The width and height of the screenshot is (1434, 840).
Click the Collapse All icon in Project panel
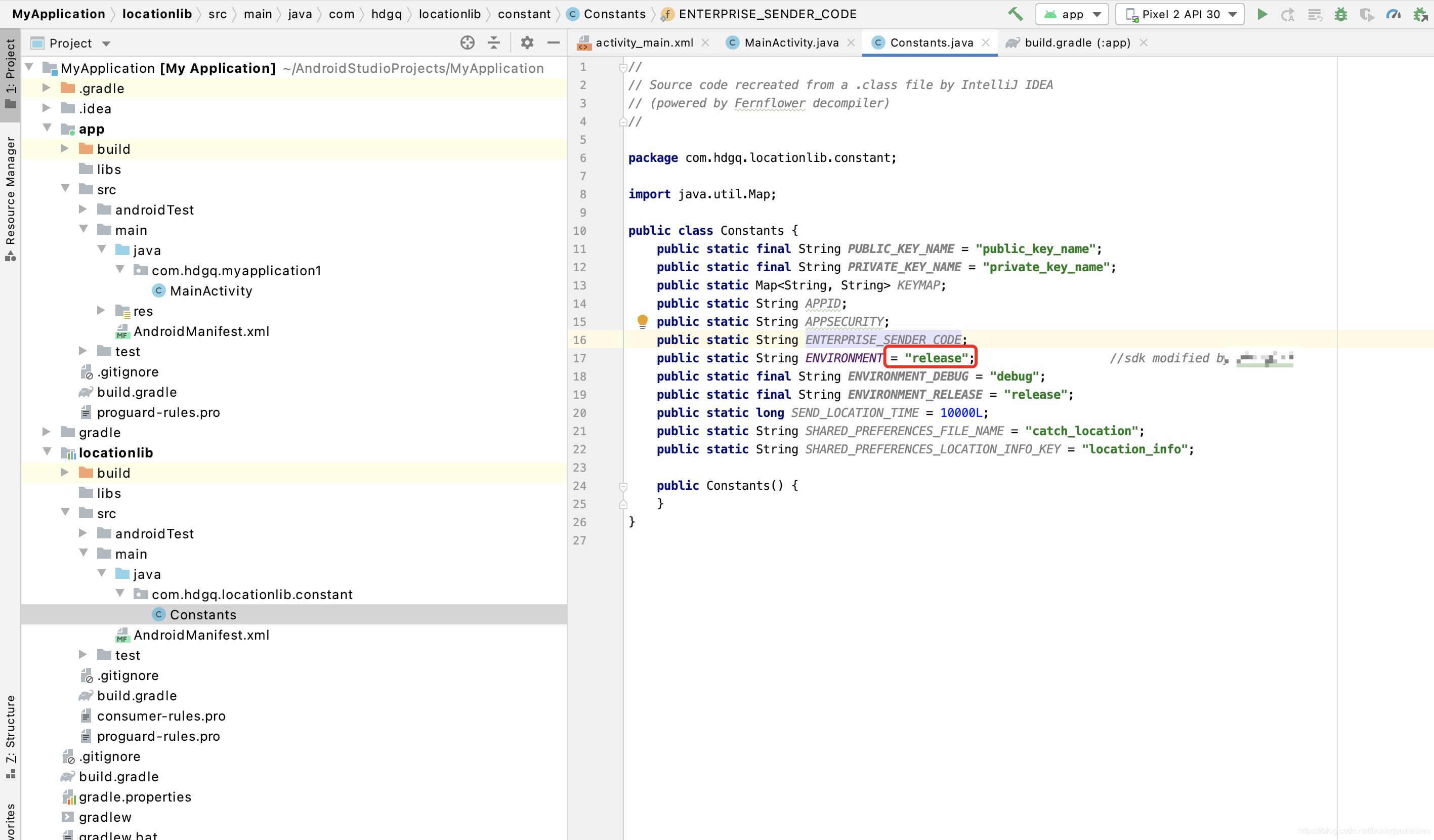494,43
